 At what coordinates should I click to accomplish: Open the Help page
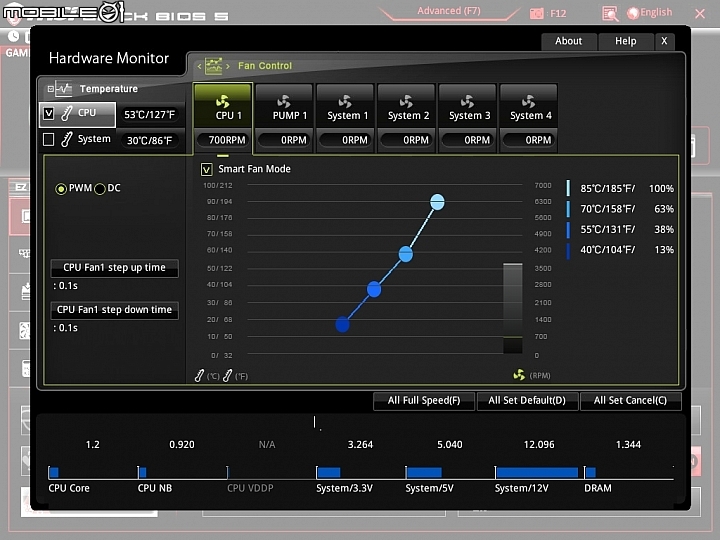(x=625, y=41)
